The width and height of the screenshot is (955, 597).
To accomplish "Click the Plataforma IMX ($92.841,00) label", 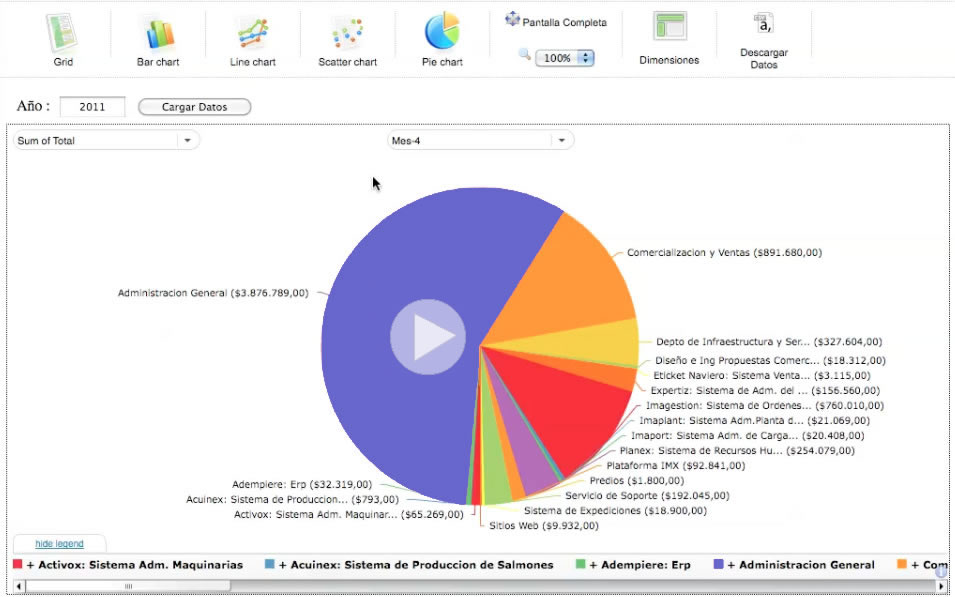I will coord(675,465).
